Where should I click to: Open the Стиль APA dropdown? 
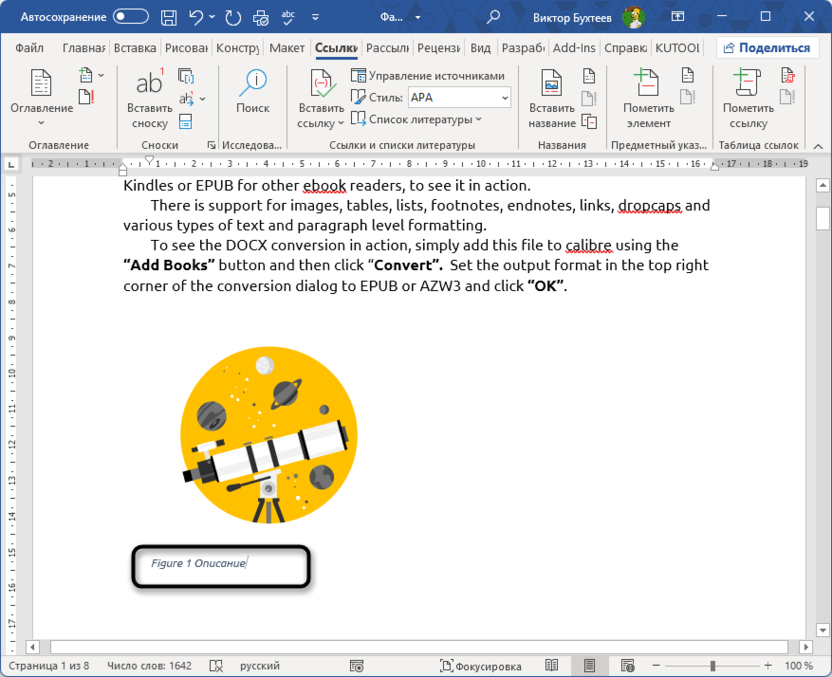click(458, 97)
